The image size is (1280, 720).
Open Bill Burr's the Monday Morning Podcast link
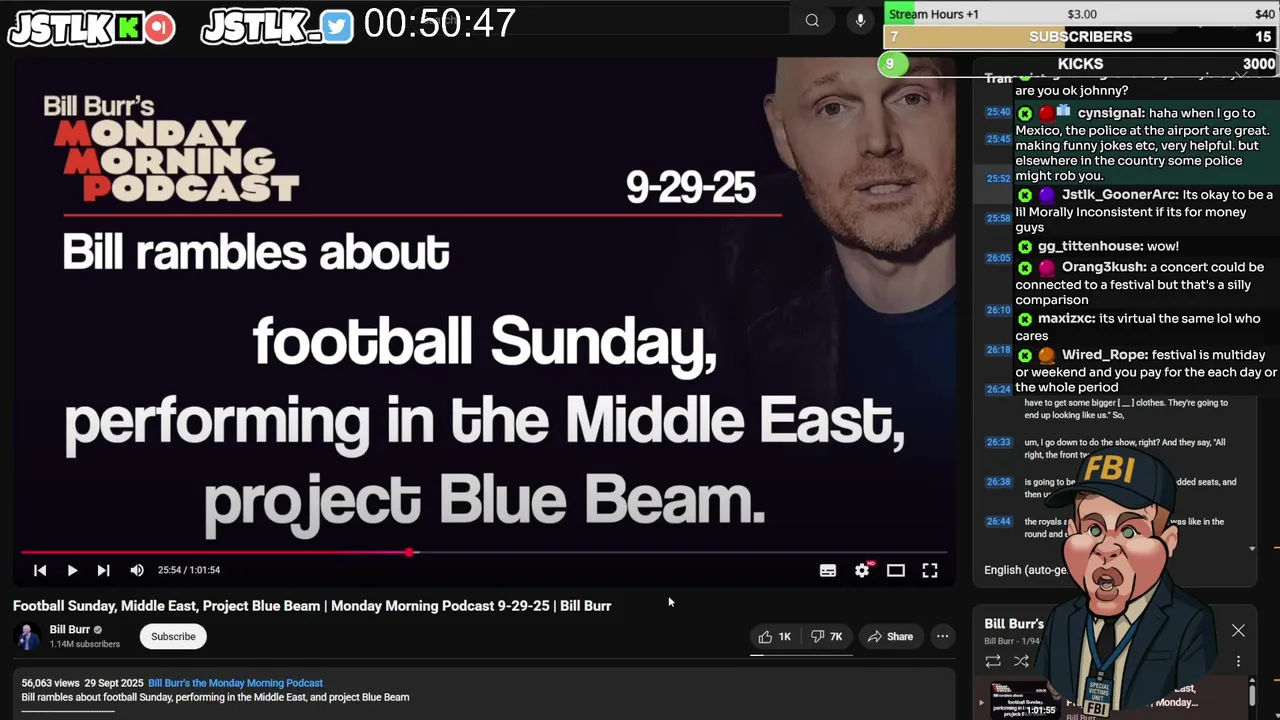(235, 683)
